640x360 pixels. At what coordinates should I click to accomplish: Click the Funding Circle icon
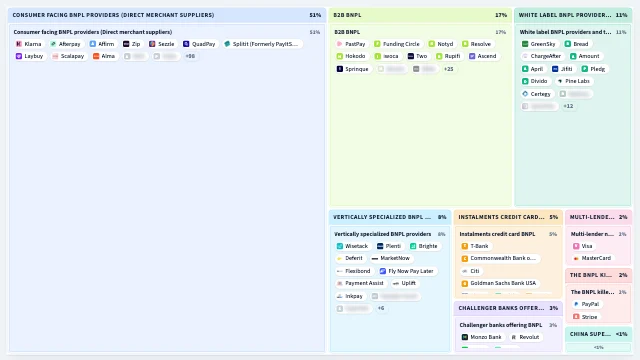(377, 44)
